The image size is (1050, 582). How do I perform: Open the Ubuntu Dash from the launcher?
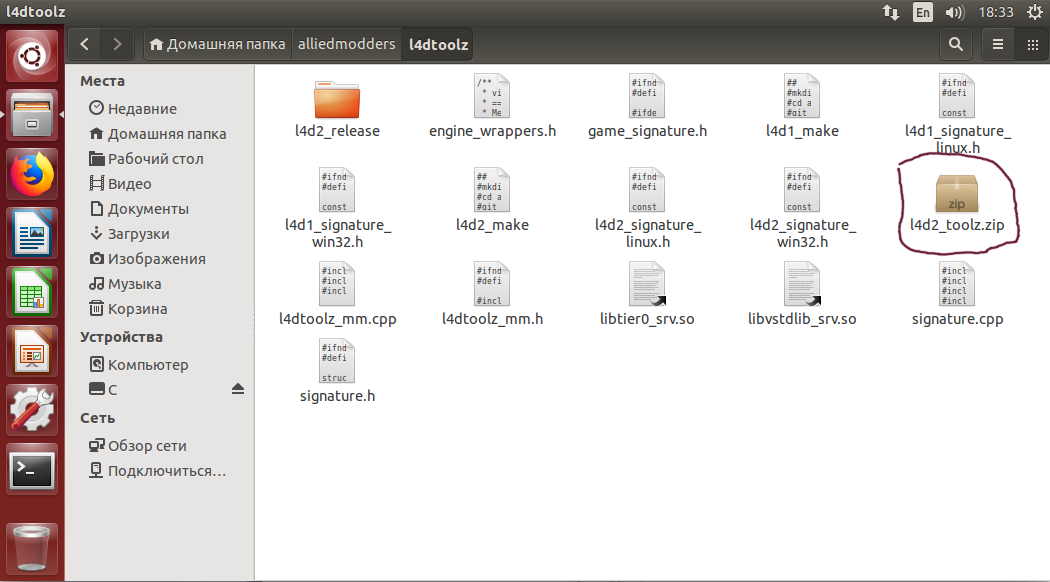[31, 56]
